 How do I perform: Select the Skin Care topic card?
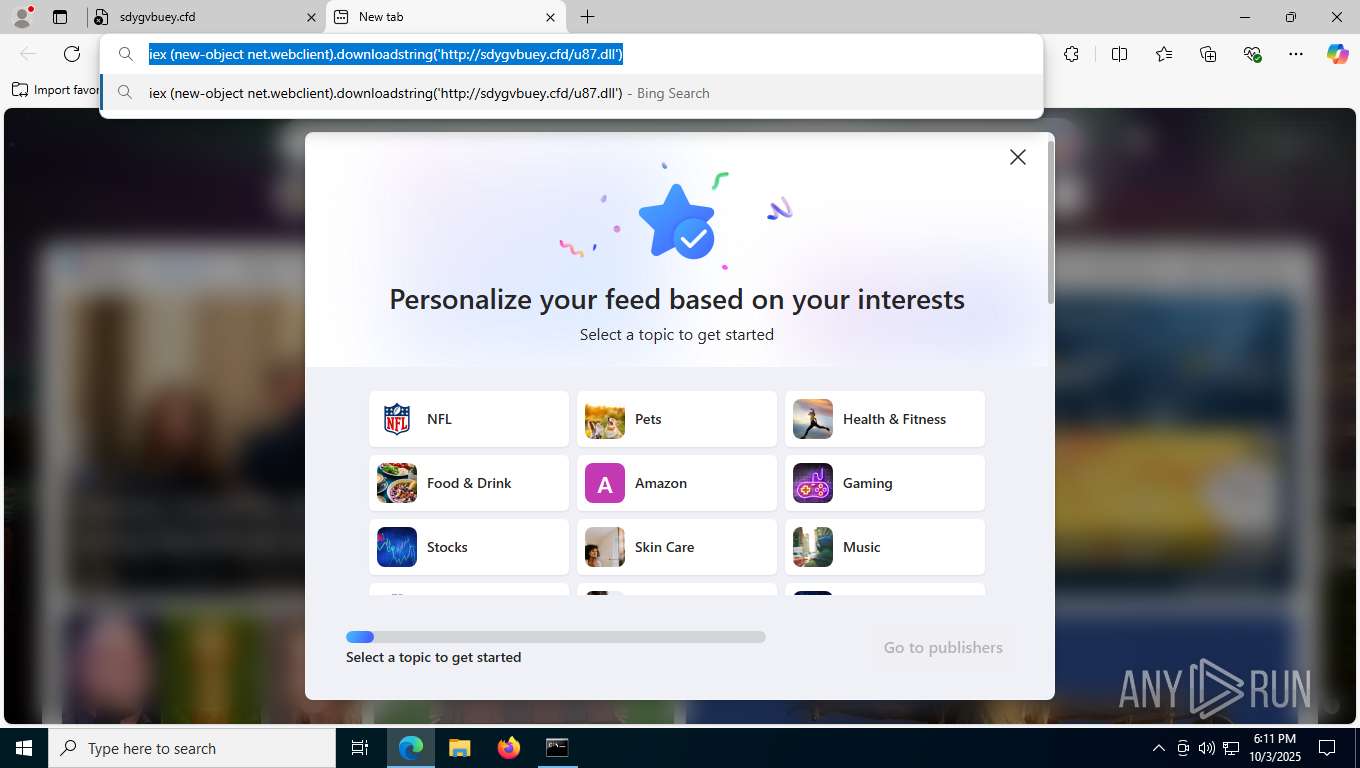pos(677,547)
